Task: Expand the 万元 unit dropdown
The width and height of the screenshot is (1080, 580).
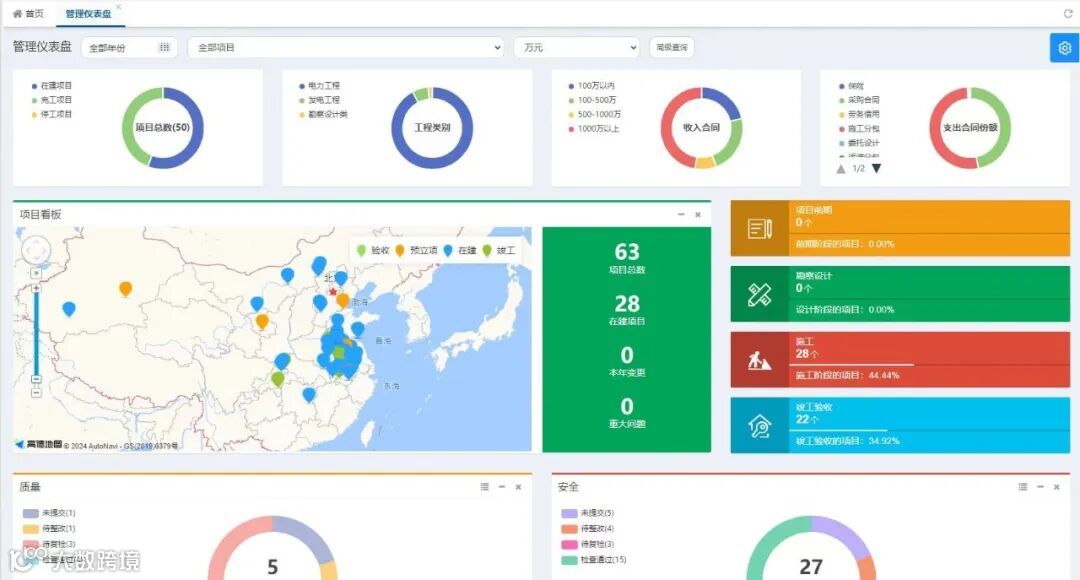Action: coord(577,48)
